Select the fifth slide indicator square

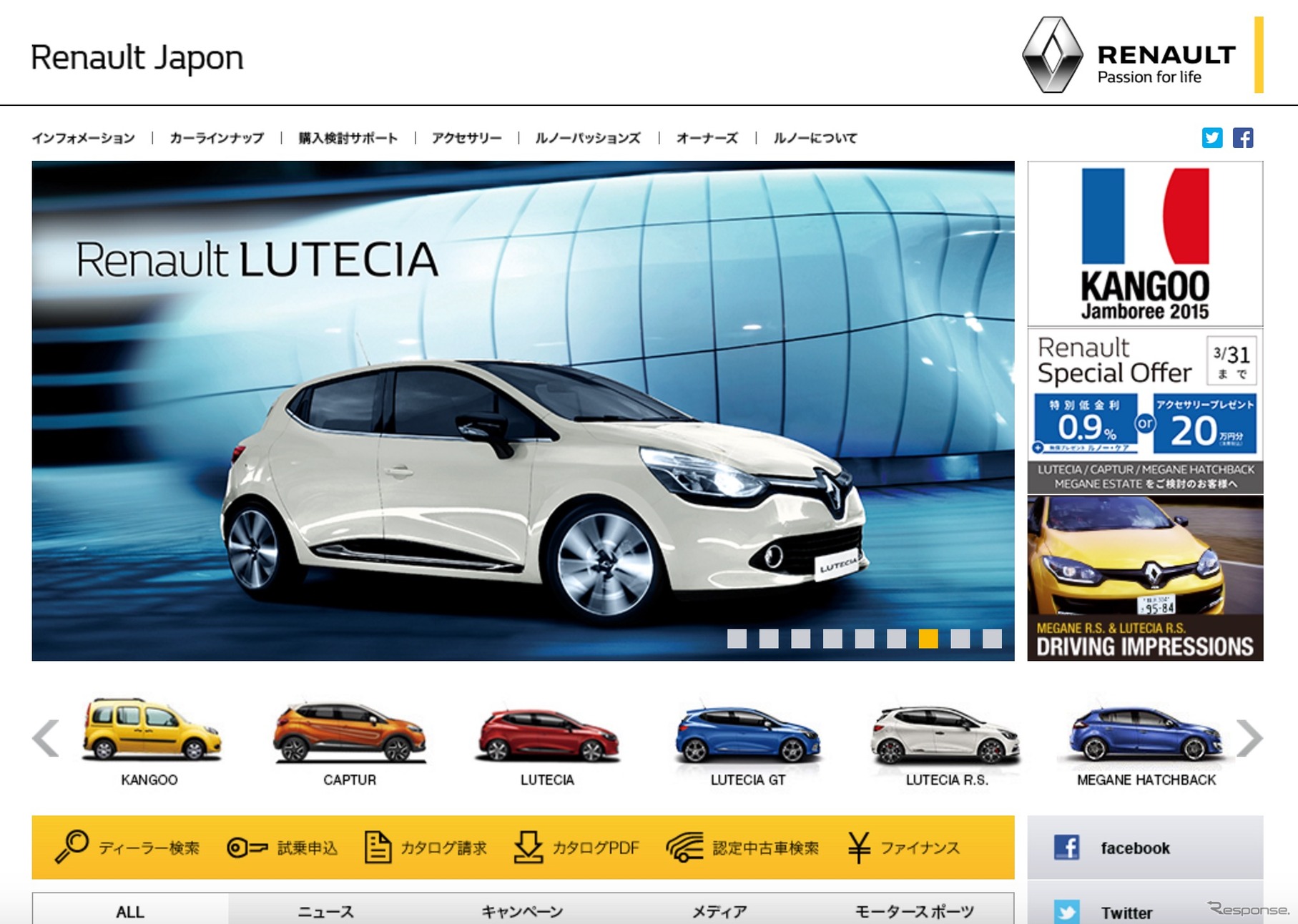click(x=865, y=639)
